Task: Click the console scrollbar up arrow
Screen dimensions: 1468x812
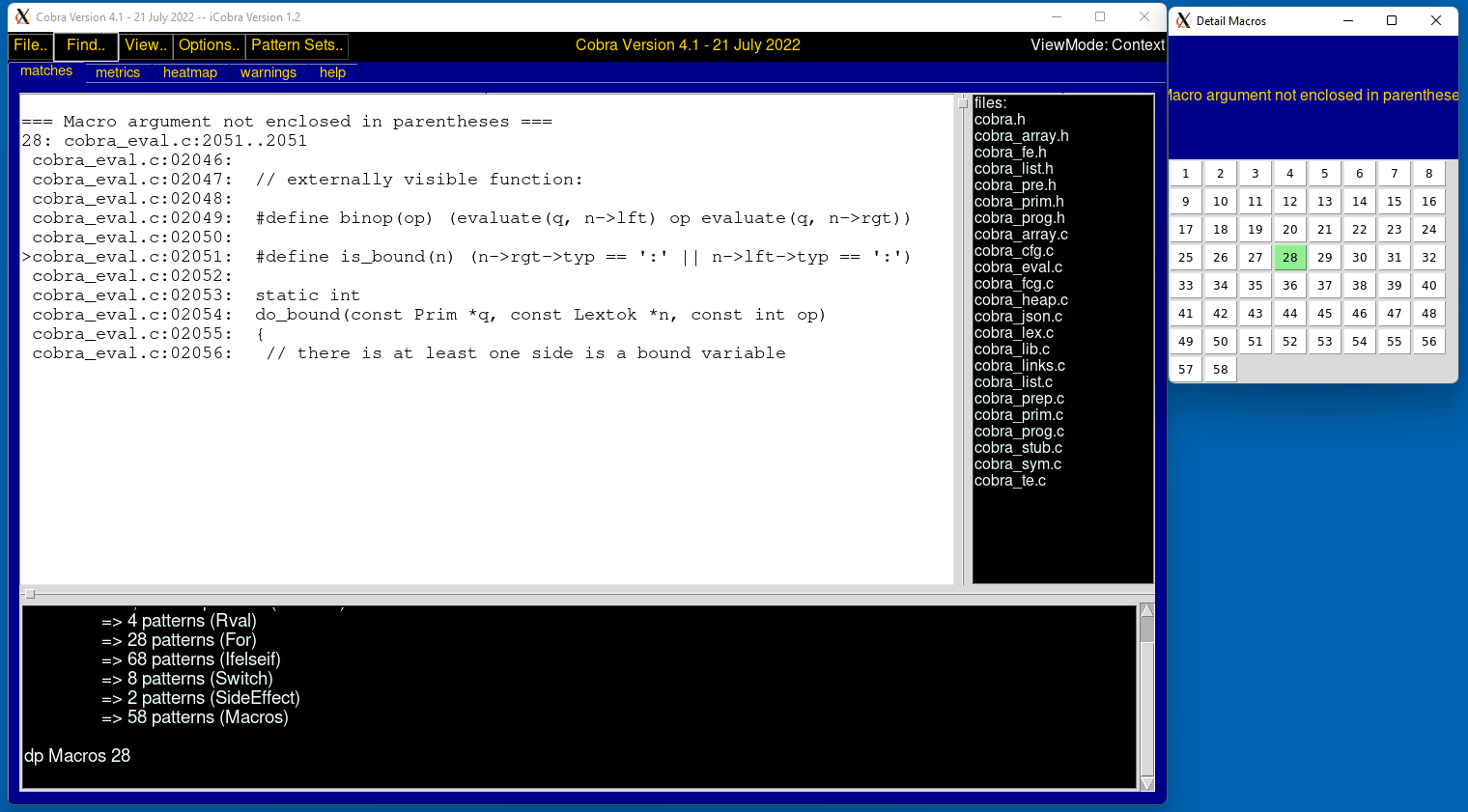Action: (1147, 610)
